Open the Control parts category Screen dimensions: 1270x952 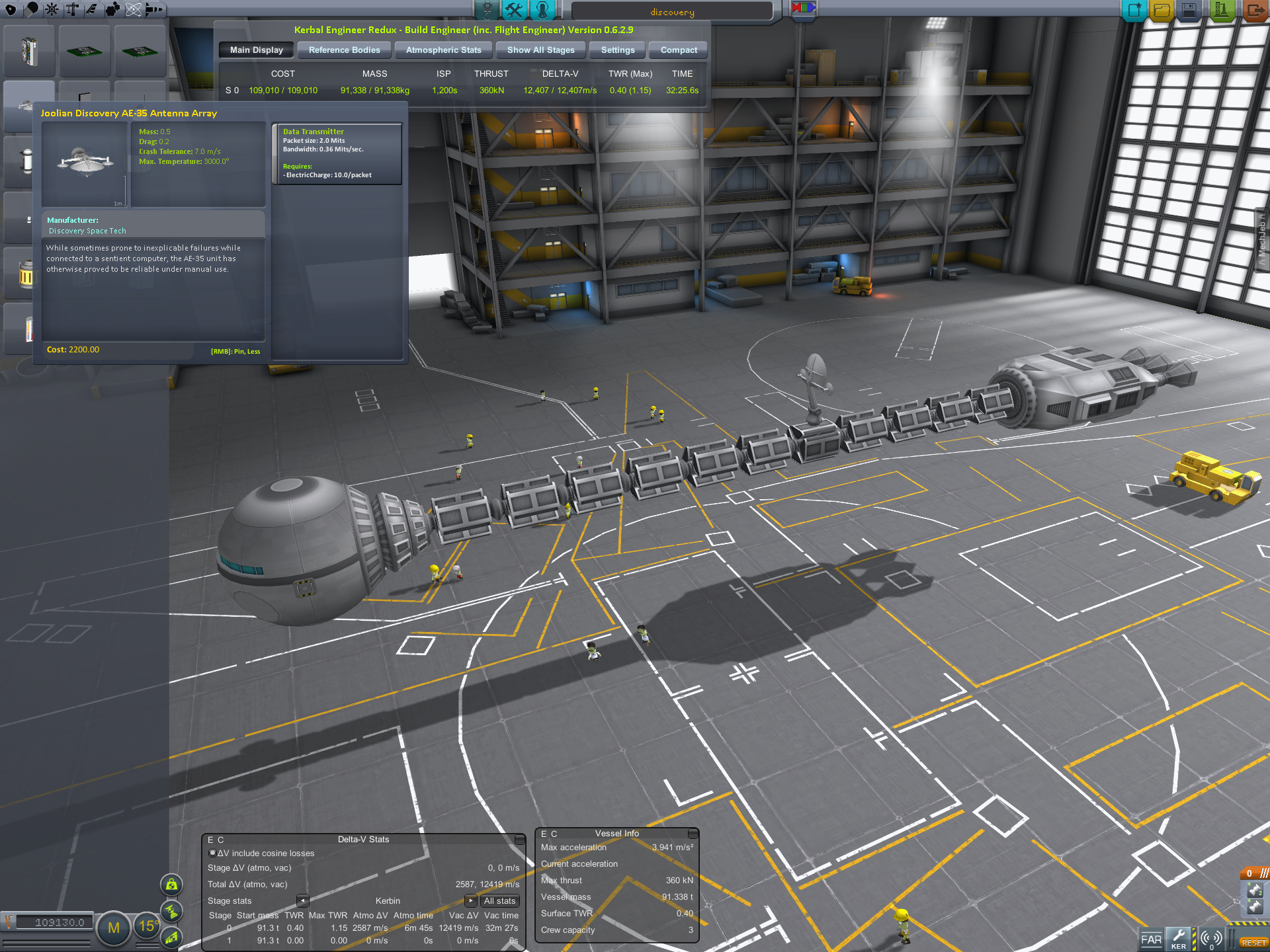coord(52,9)
